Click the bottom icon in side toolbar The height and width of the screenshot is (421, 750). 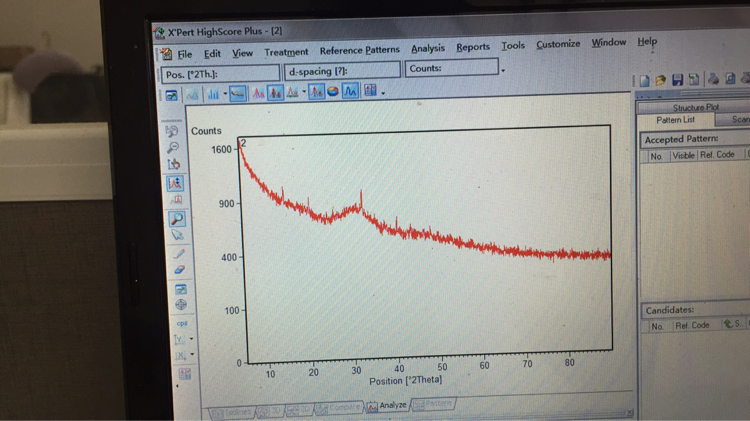pyautogui.click(x=185, y=374)
